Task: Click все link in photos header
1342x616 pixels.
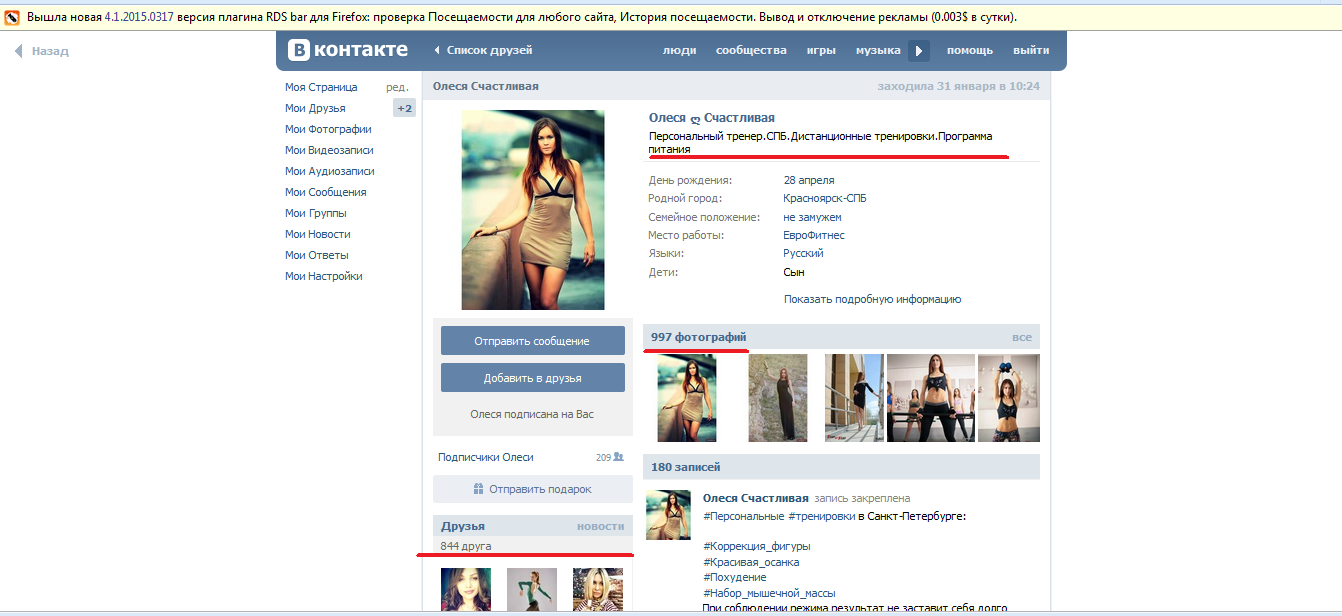Action: click(1021, 337)
